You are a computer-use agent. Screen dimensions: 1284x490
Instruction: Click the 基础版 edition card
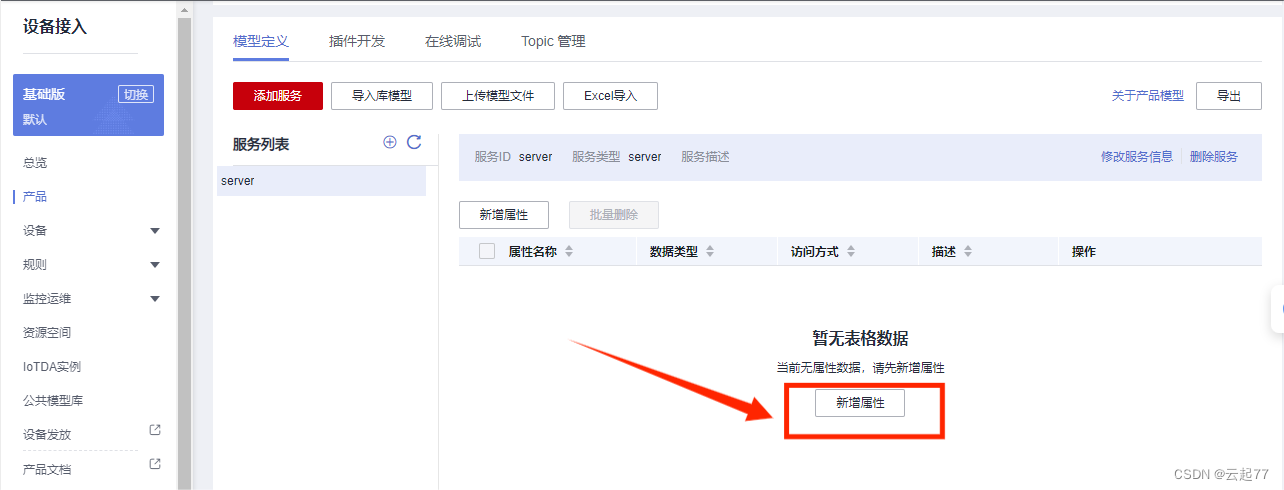88,105
